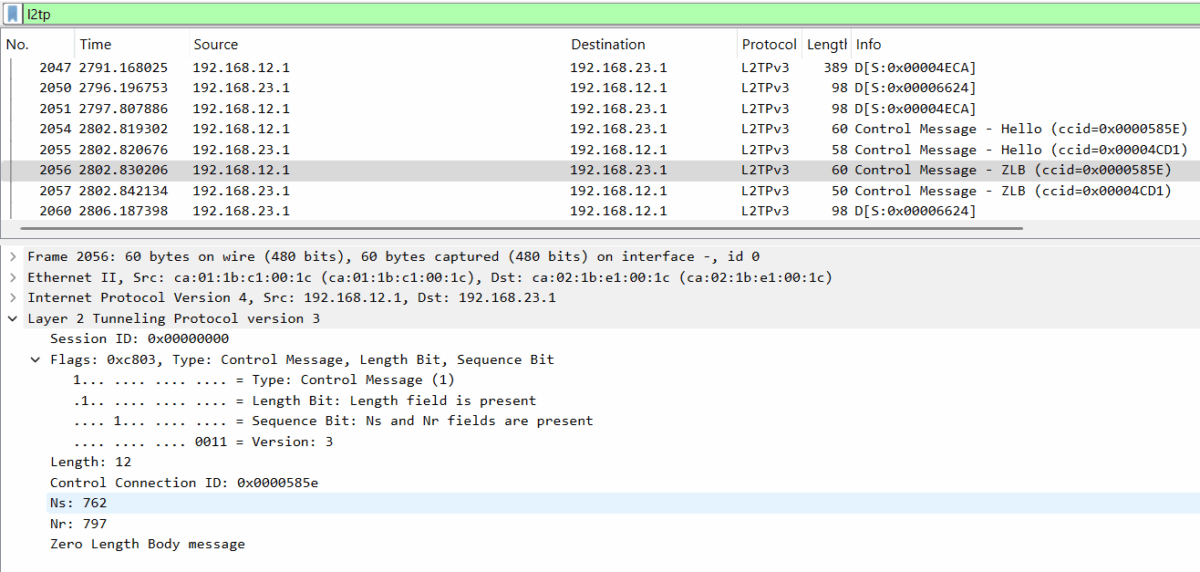Collapse Layer 2 Tunneling Protocol version 3
1200x572 pixels.
tap(12, 318)
